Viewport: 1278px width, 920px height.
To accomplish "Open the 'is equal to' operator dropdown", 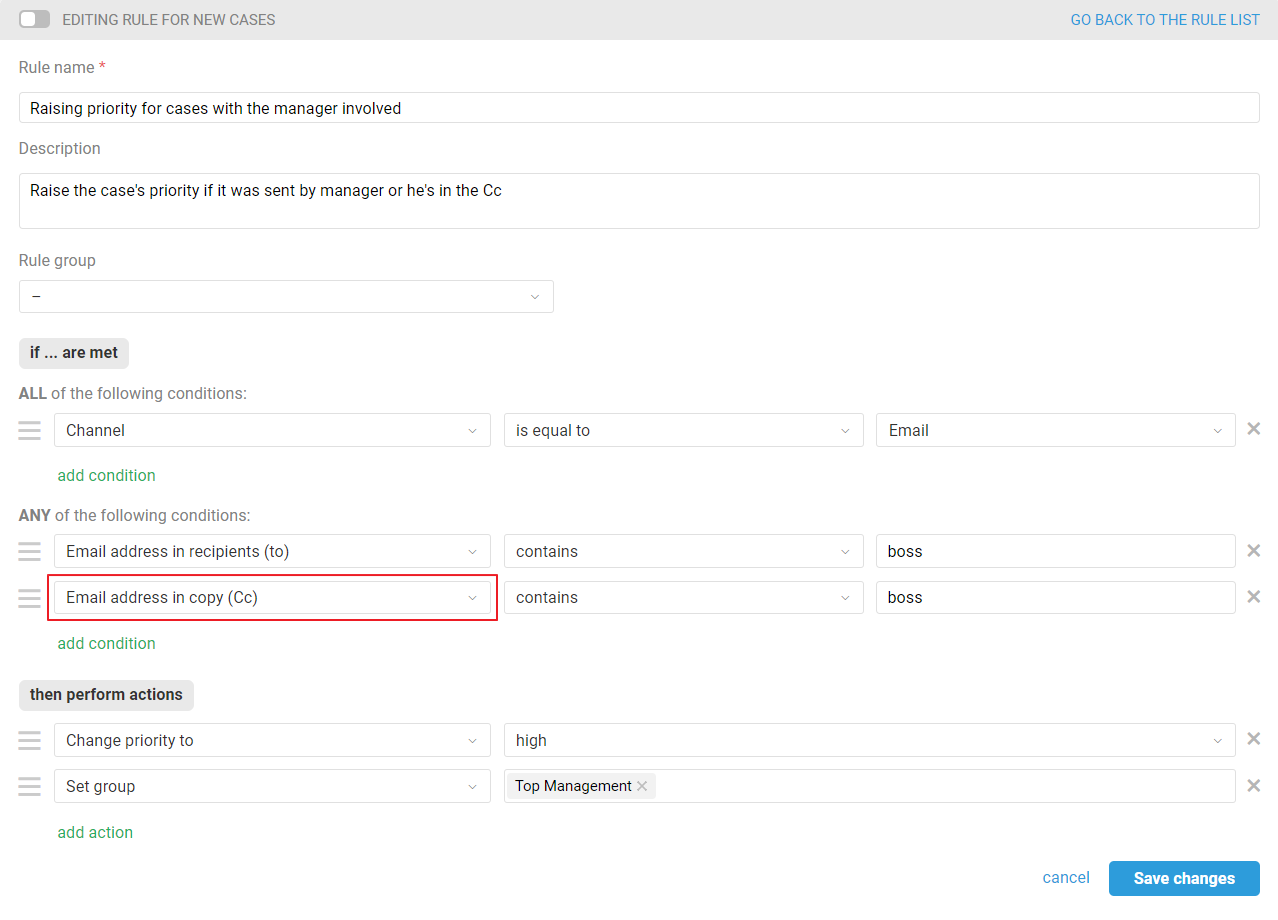I will click(x=683, y=430).
